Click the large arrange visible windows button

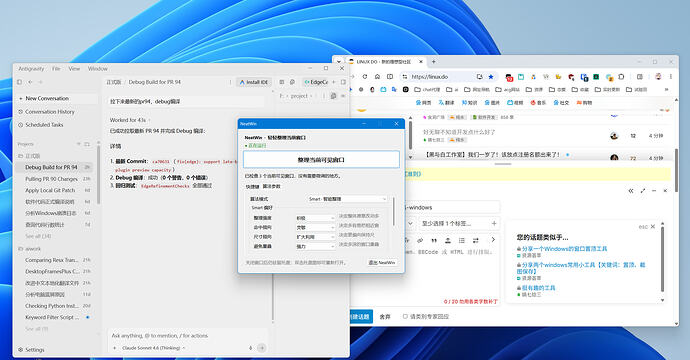click(321, 160)
